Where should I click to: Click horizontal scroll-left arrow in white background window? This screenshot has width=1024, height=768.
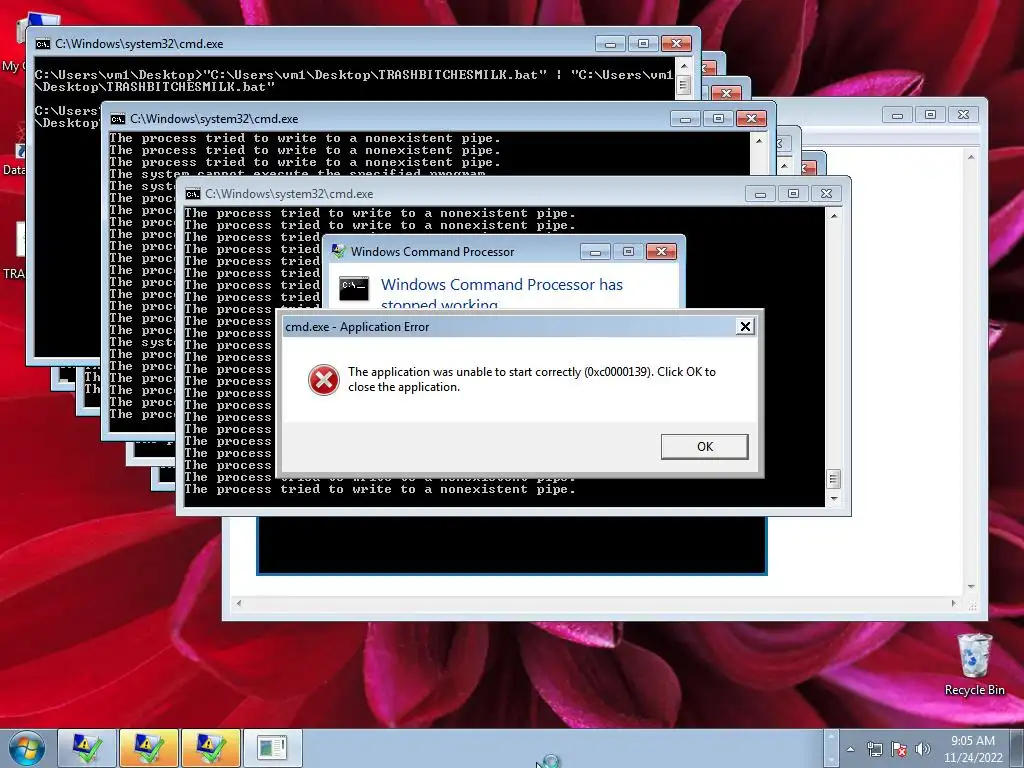coord(239,603)
